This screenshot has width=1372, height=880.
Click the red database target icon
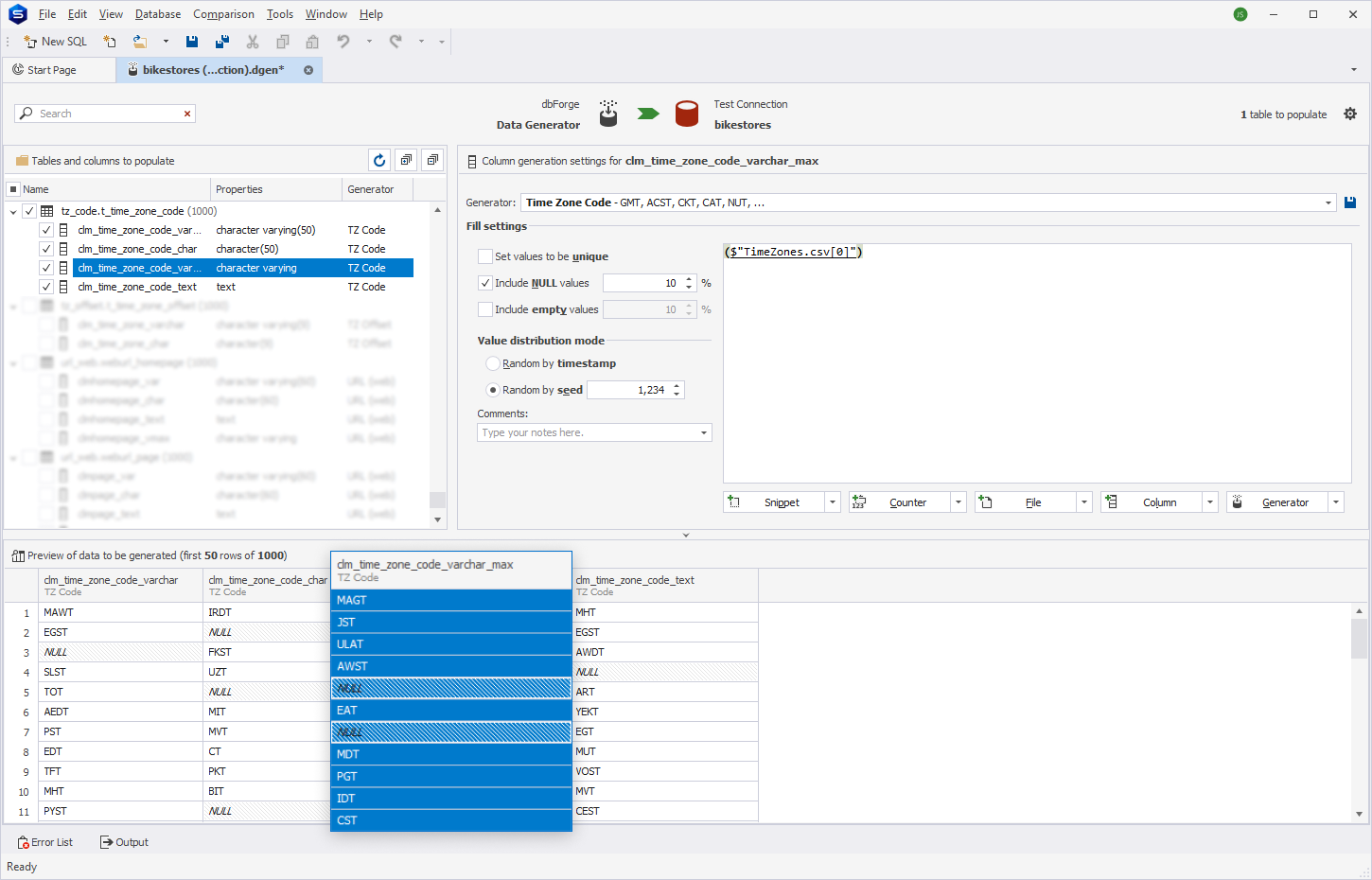coord(687,114)
